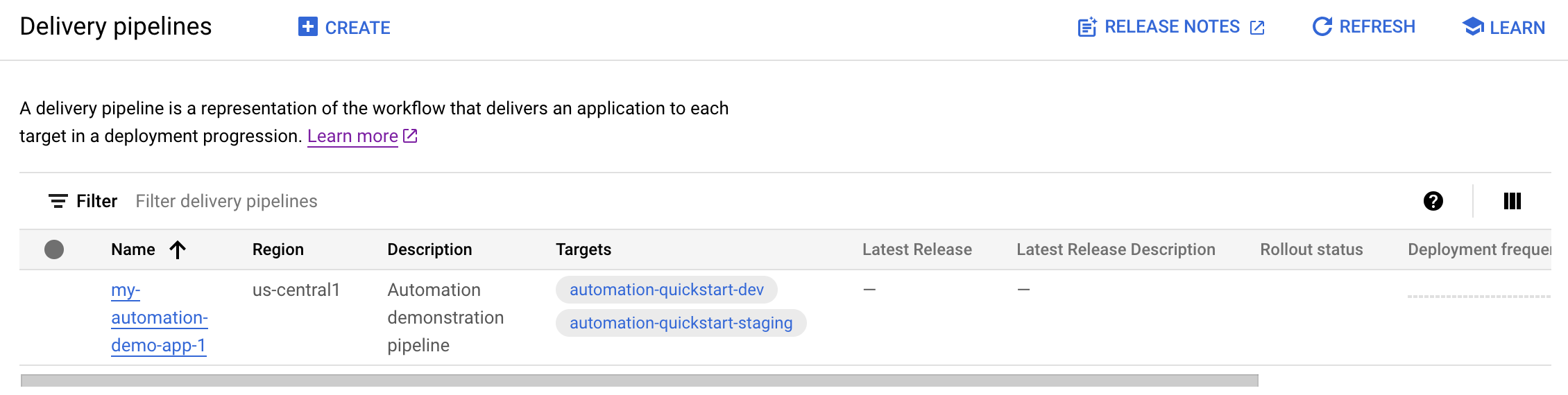The image size is (1568, 395).
Task: Open the automation-quickstart-staging target chip
Action: click(681, 323)
